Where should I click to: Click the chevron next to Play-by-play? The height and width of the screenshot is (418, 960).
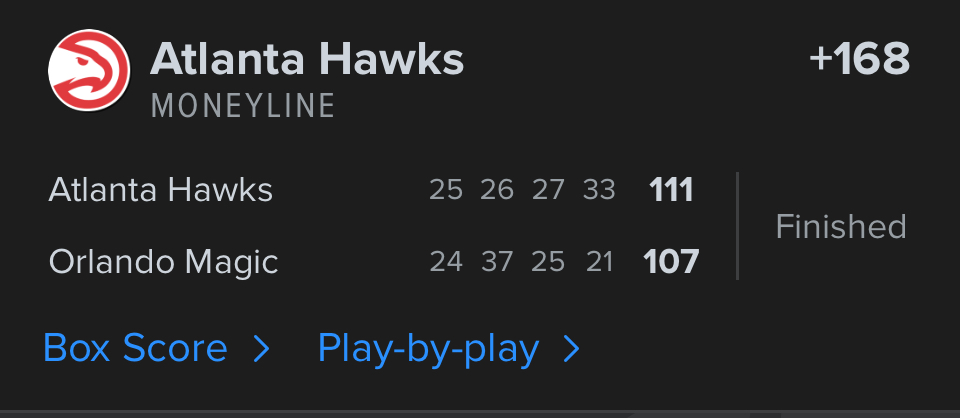571,349
